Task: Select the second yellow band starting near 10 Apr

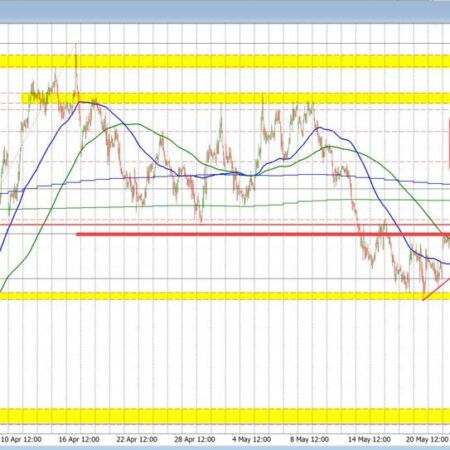Action: (235, 98)
